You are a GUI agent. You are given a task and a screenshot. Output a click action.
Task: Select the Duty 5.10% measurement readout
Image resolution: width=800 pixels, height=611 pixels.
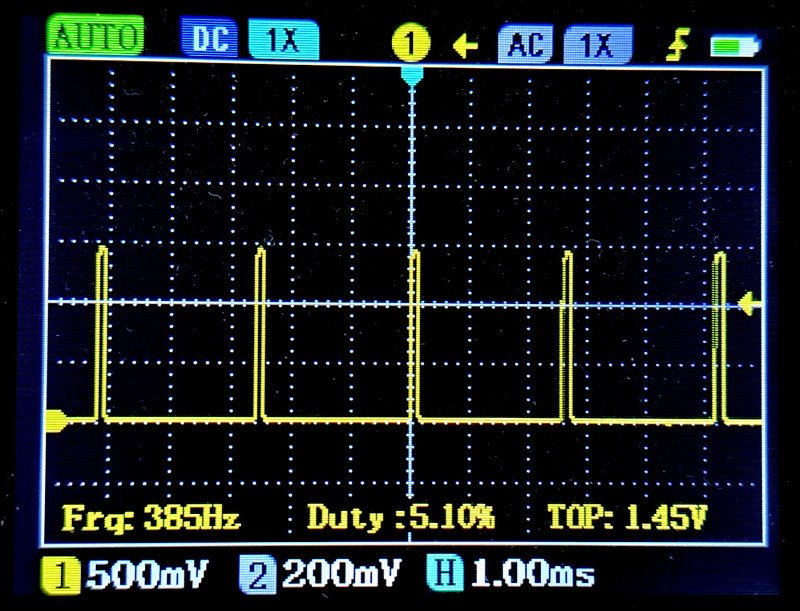(x=400, y=518)
